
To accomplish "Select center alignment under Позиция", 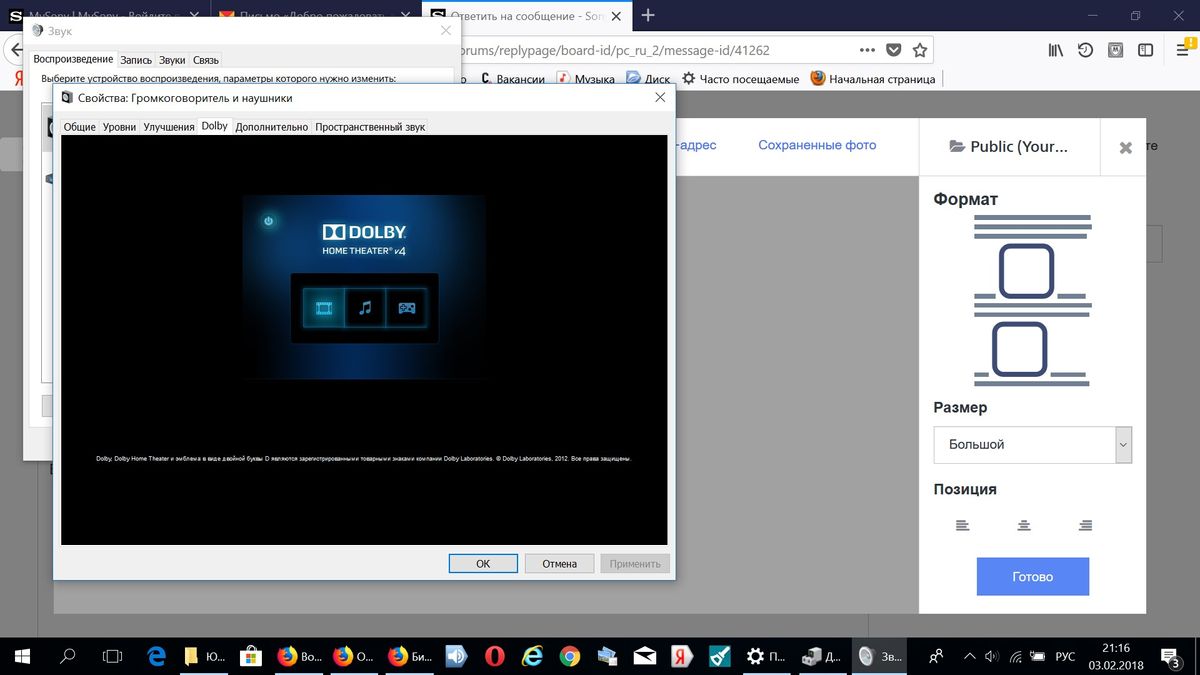I will [1023, 524].
